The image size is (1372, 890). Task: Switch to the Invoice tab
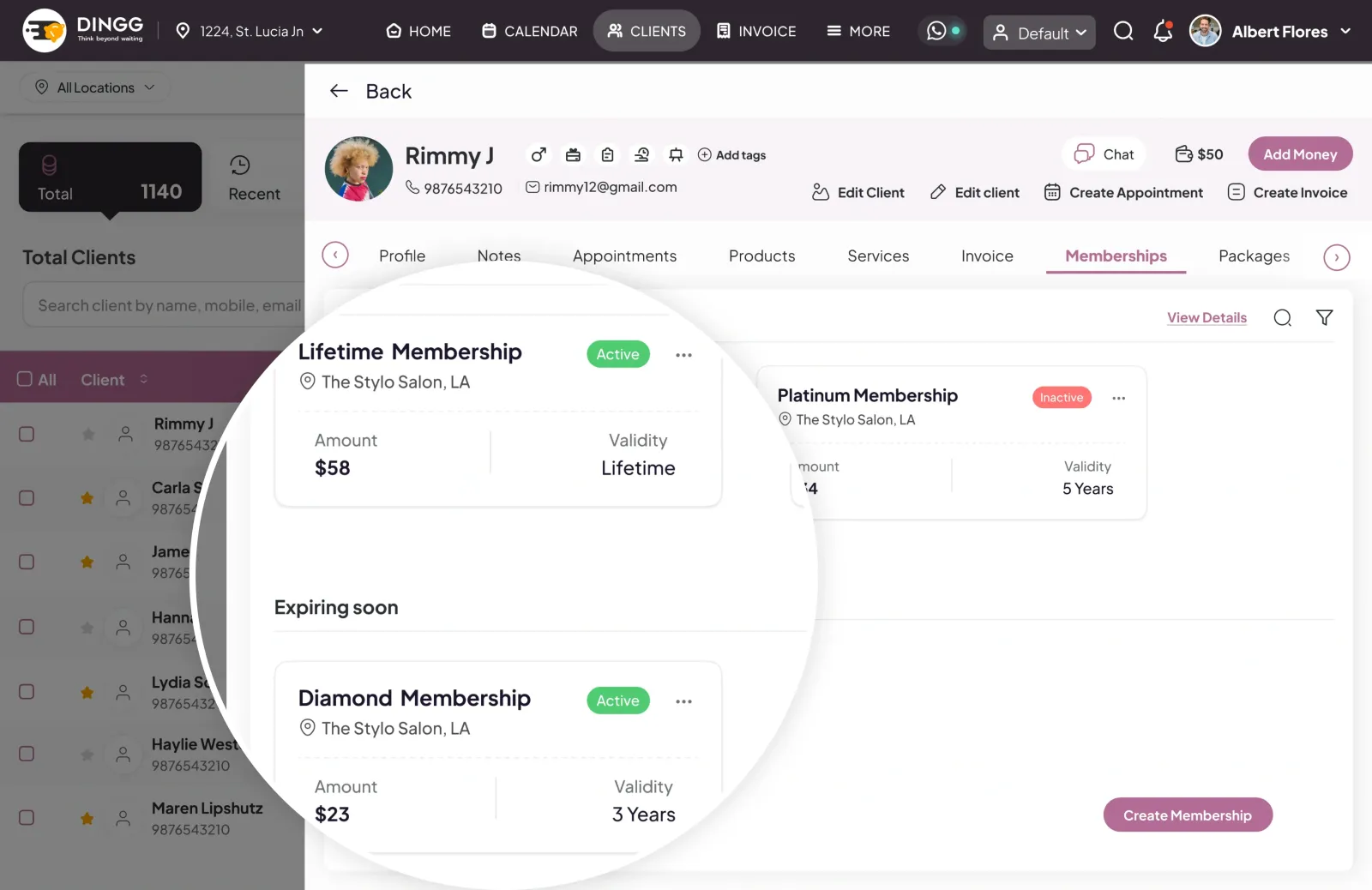(x=987, y=256)
